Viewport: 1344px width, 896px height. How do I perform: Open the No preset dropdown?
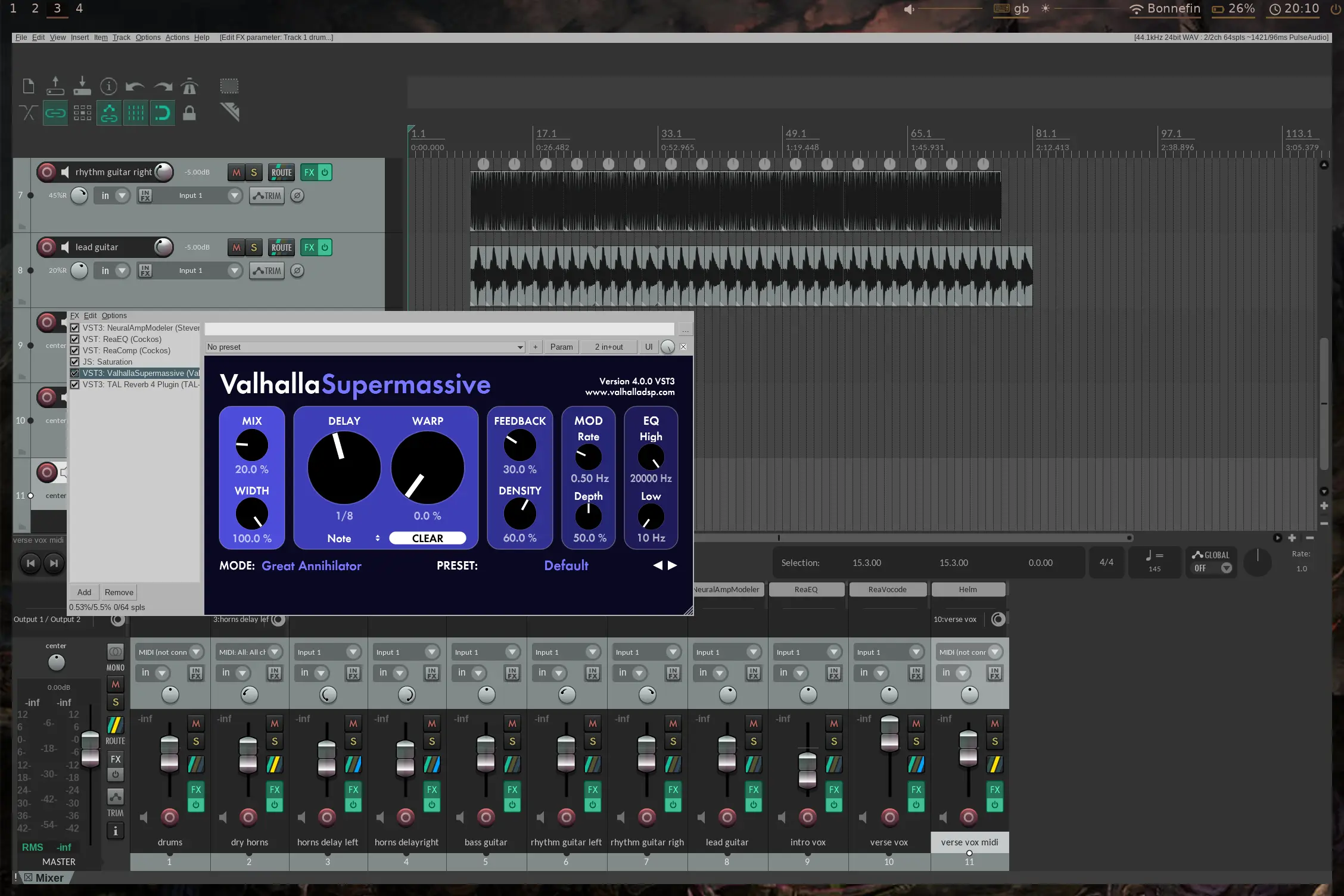tap(365, 347)
